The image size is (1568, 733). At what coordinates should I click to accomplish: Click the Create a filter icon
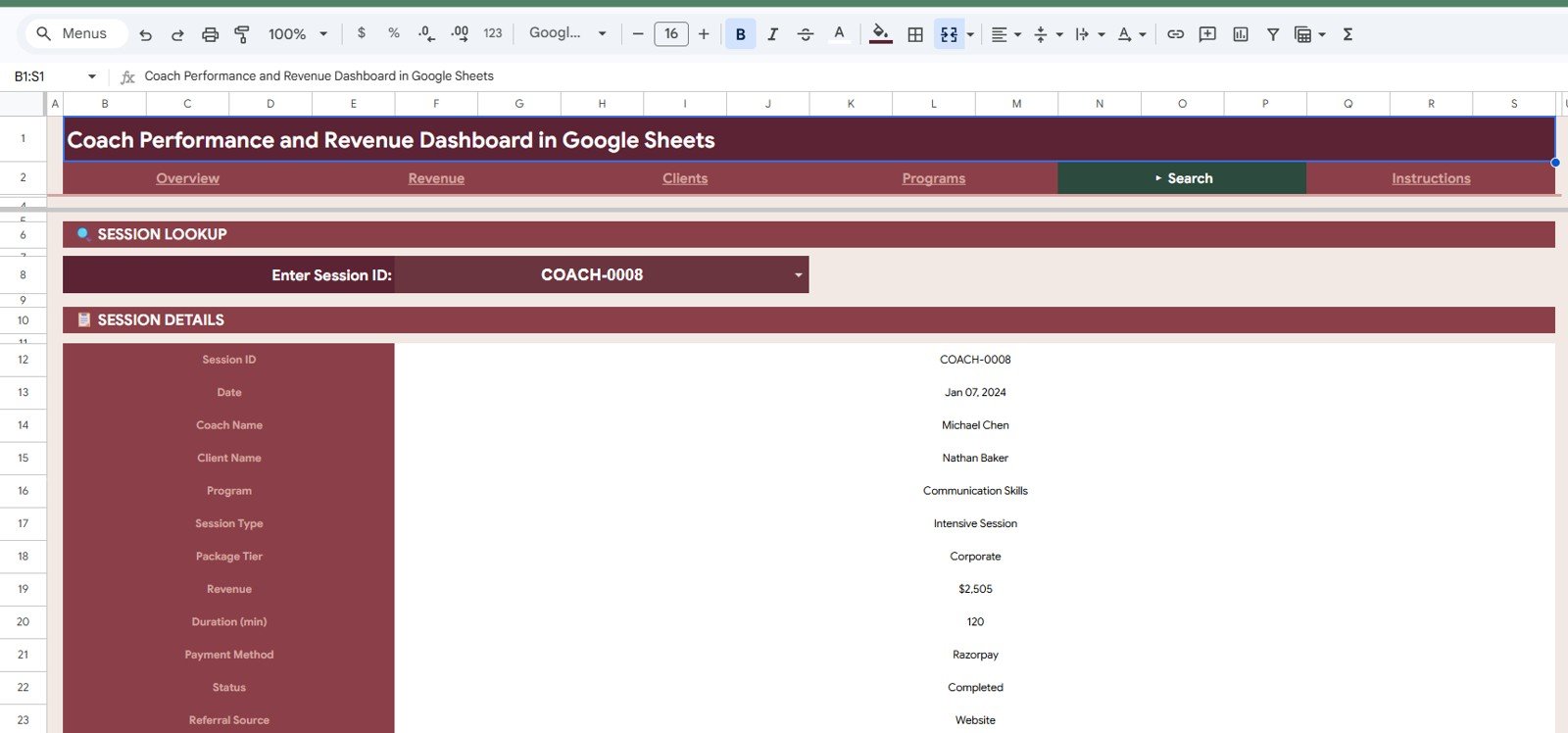1273,34
